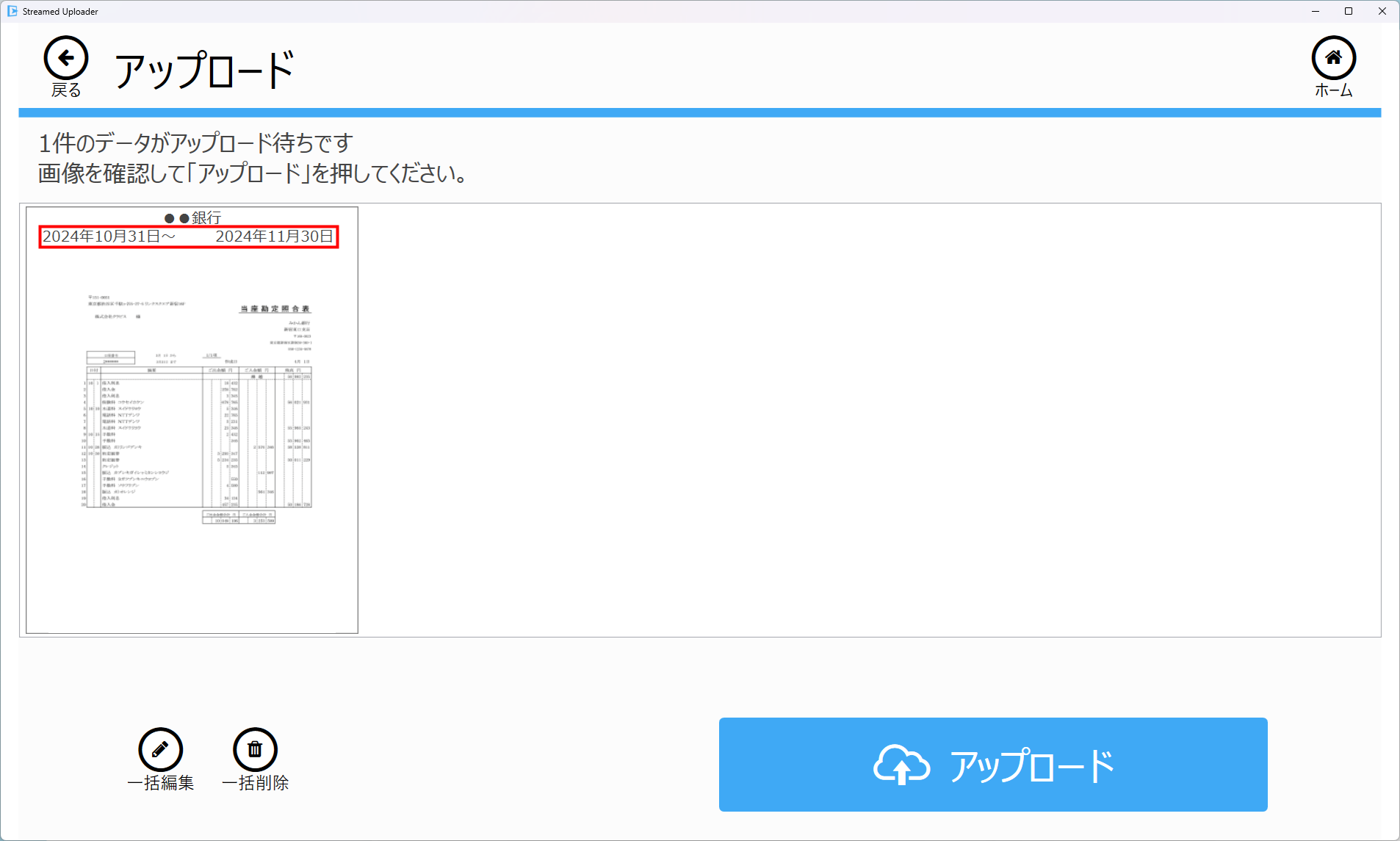Open bulk edit with the pencil icon
Screen dimensions: 1400x841
160,749
